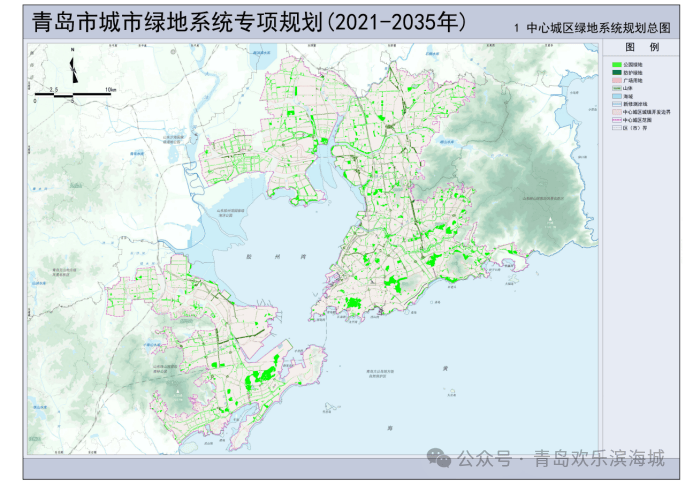This screenshot has height=485, width=686.
Task: Click the north arrow compass symbol
Action: click(72, 71)
